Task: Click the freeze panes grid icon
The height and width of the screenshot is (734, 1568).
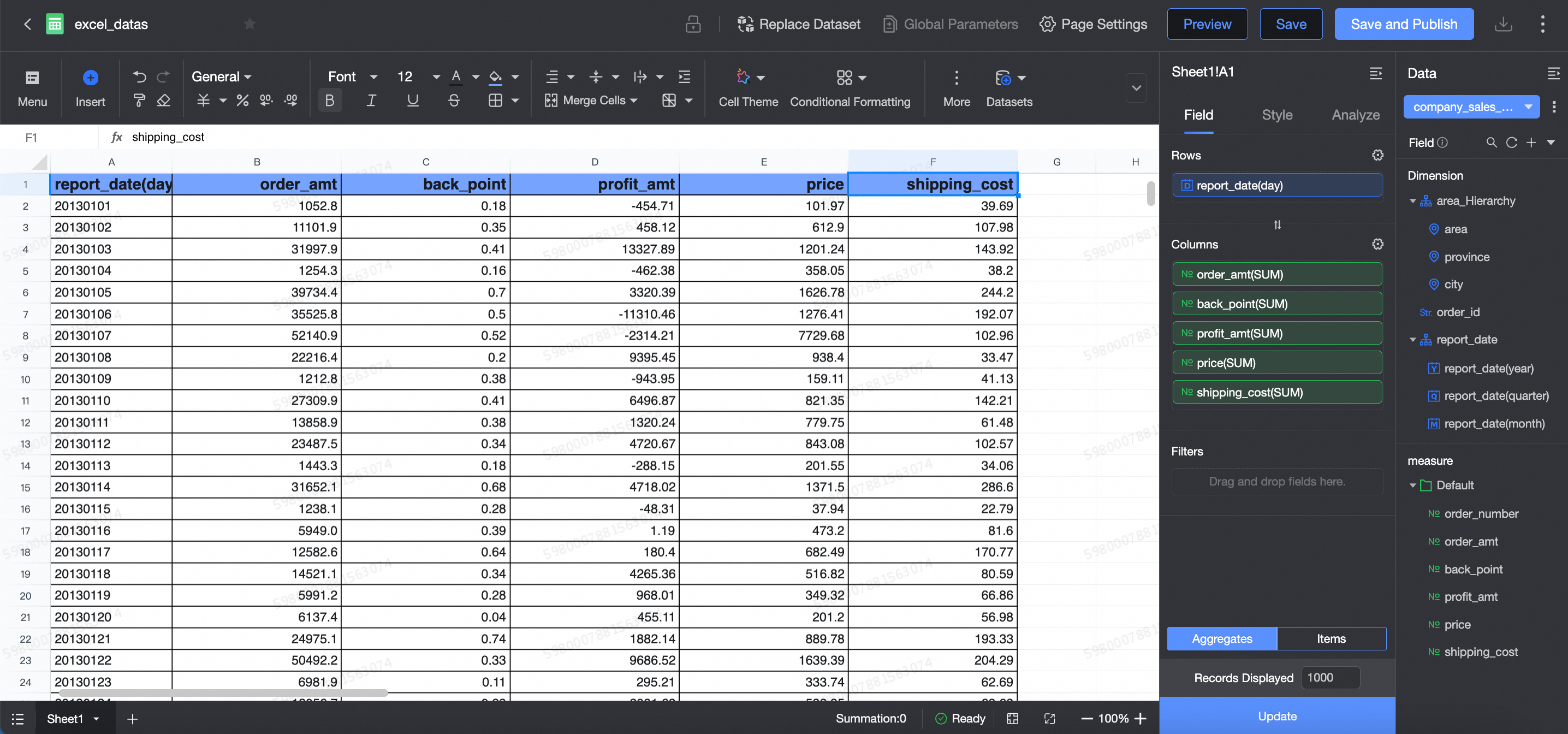Action: (x=669, y=100)
